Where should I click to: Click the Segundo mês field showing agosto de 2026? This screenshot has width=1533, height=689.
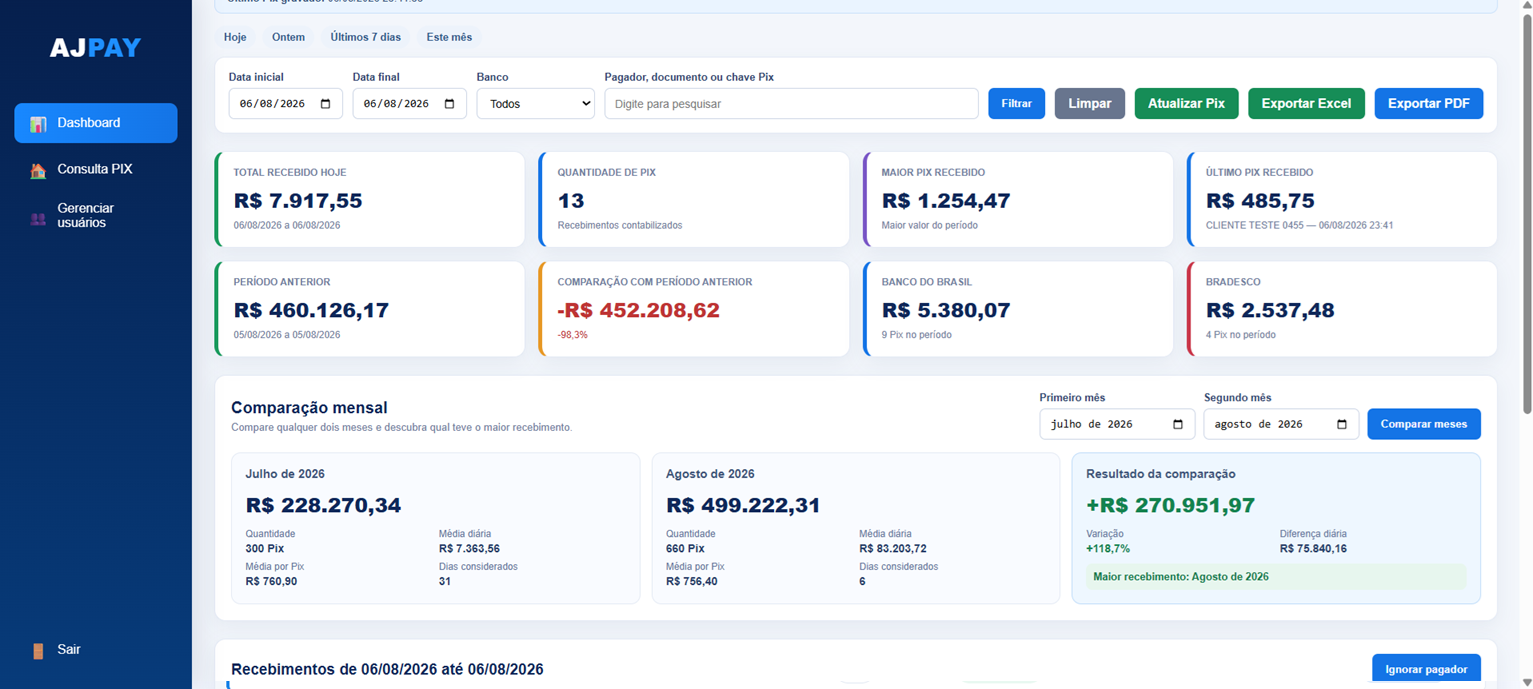(1281, 424)
